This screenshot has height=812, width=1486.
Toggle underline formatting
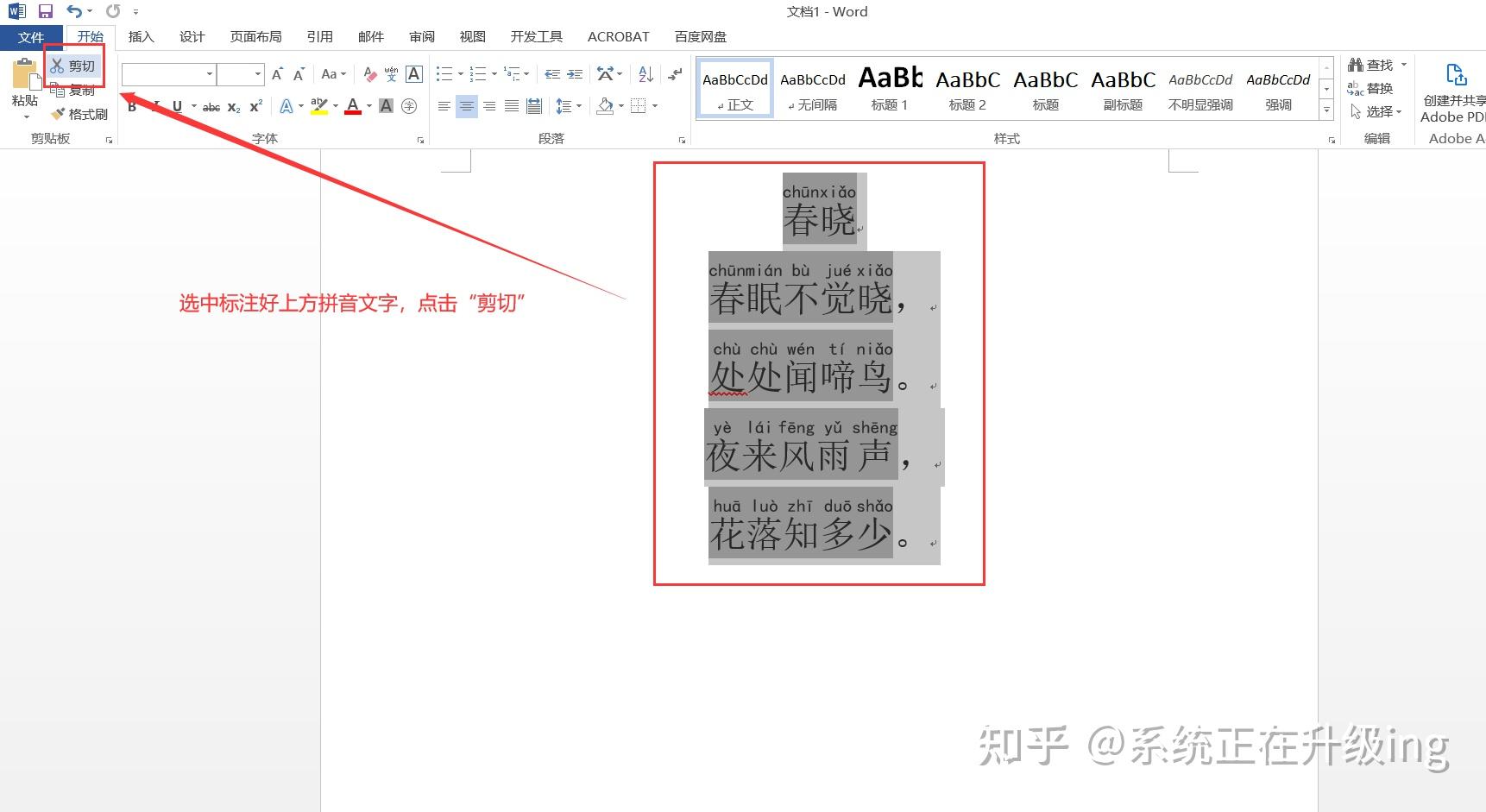[x=177, y=106]
